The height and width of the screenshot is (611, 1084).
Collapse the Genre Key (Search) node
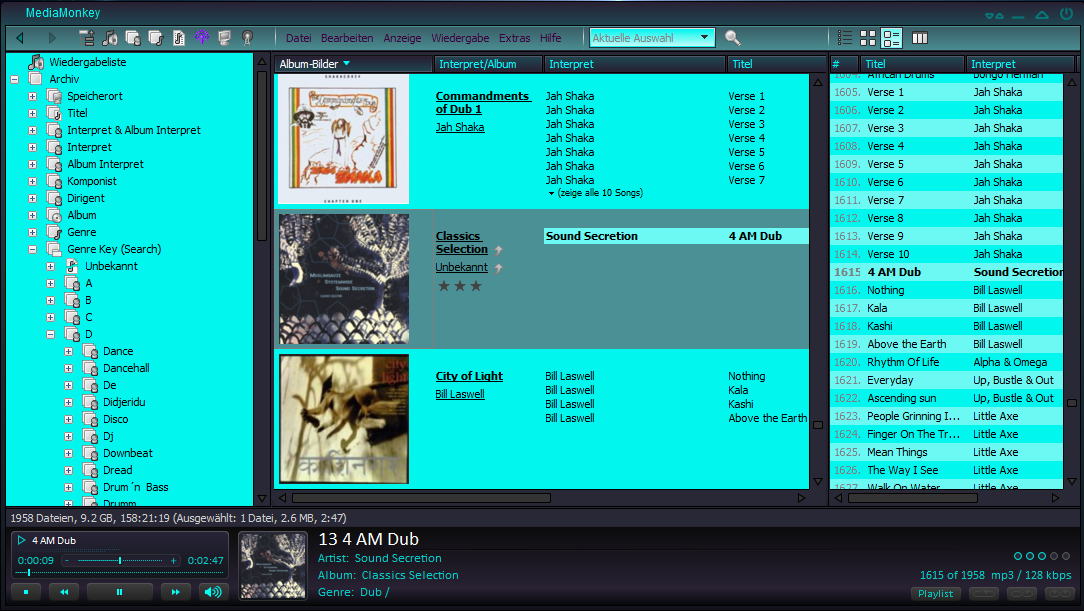point(32,249)
